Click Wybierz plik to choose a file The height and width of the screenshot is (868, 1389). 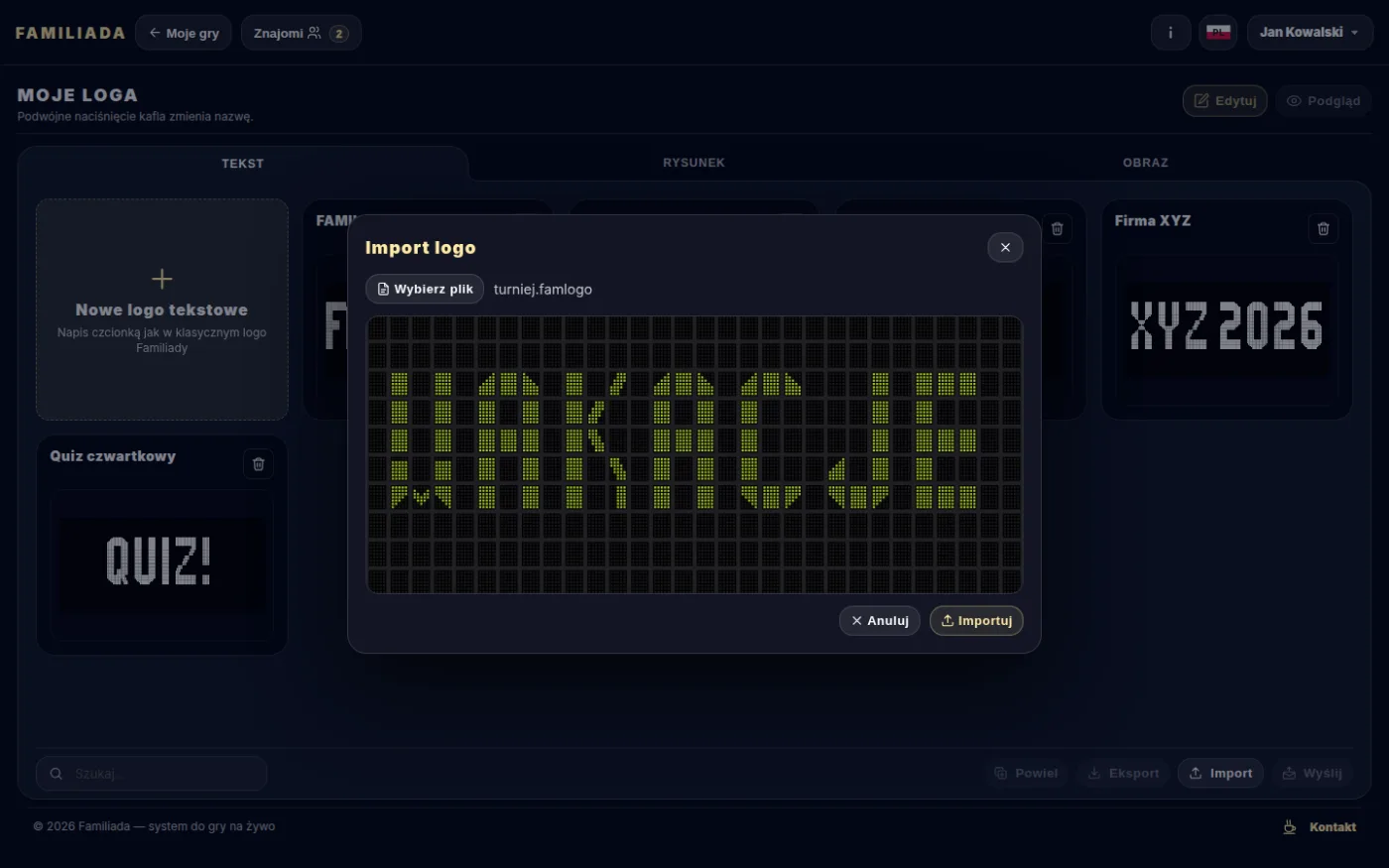(x=425, y=289)
